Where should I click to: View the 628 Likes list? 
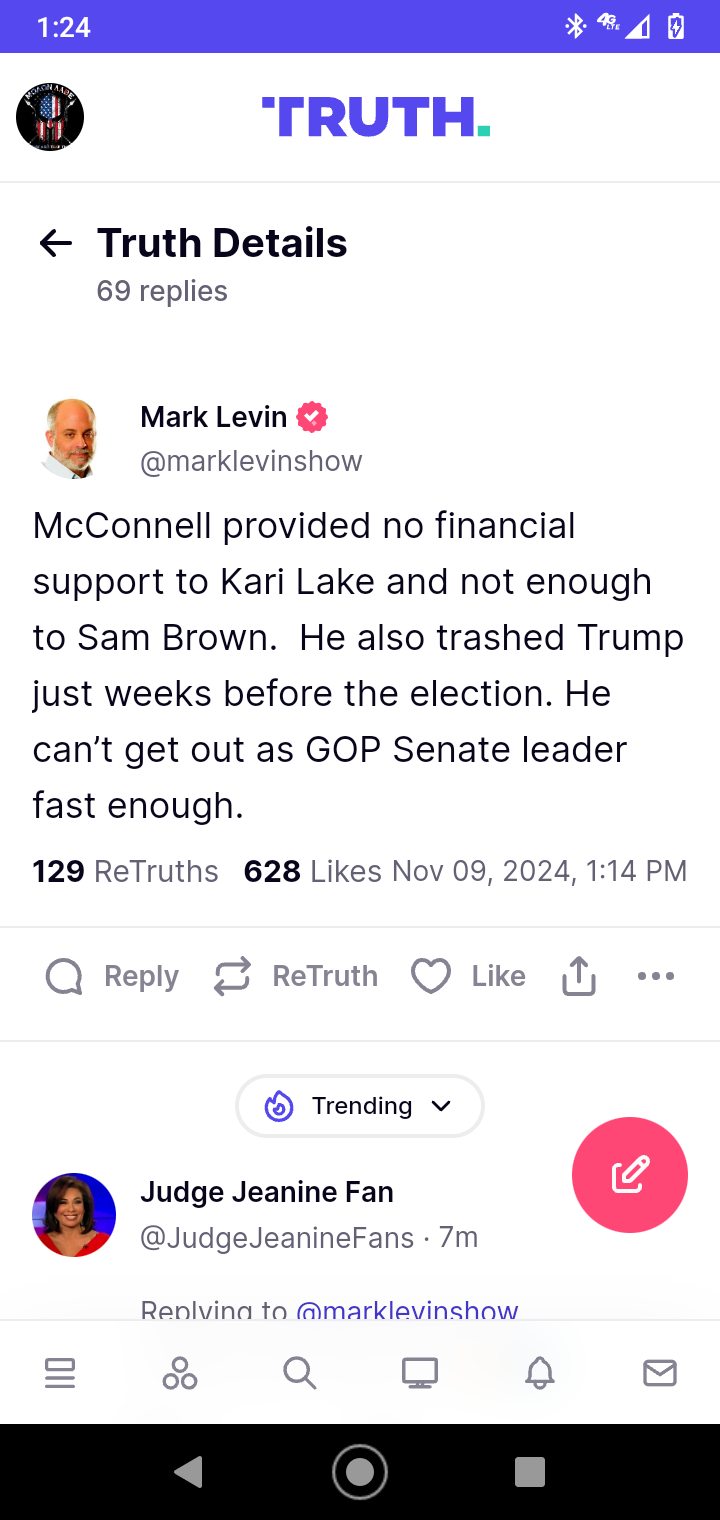pos(312,871)
